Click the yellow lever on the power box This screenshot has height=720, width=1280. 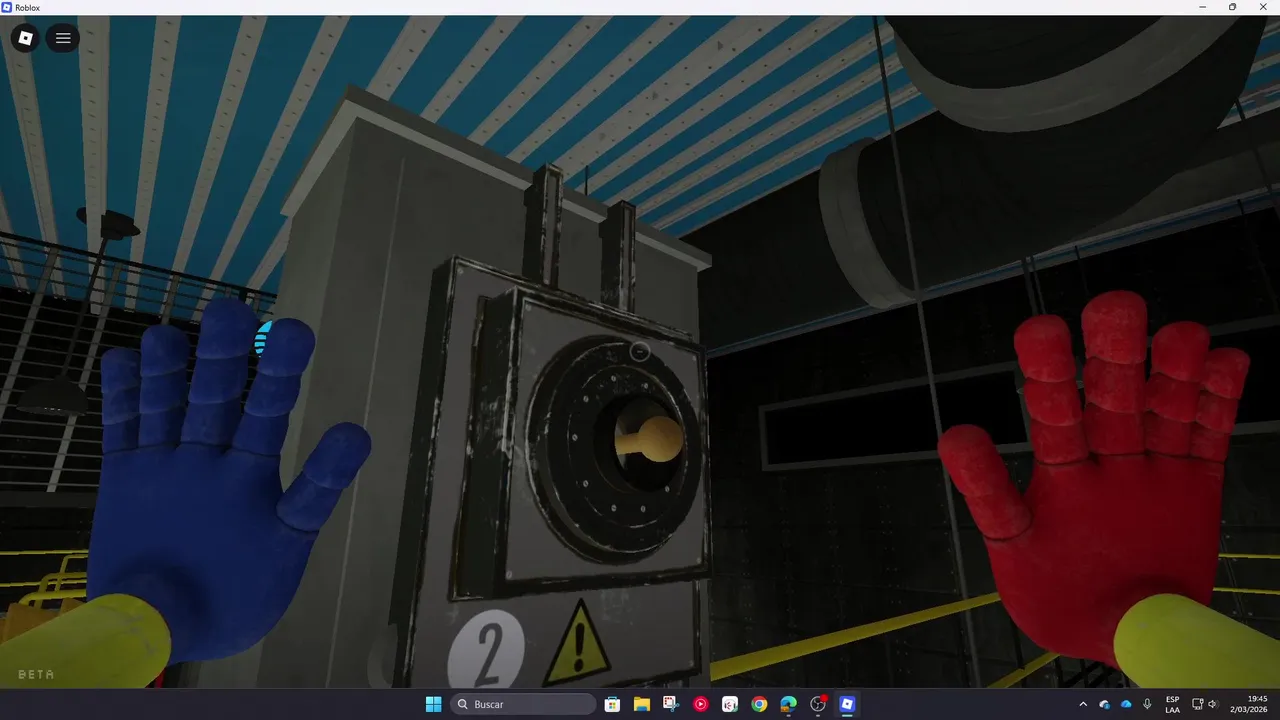pyautogui.click(x=649, y=440)
